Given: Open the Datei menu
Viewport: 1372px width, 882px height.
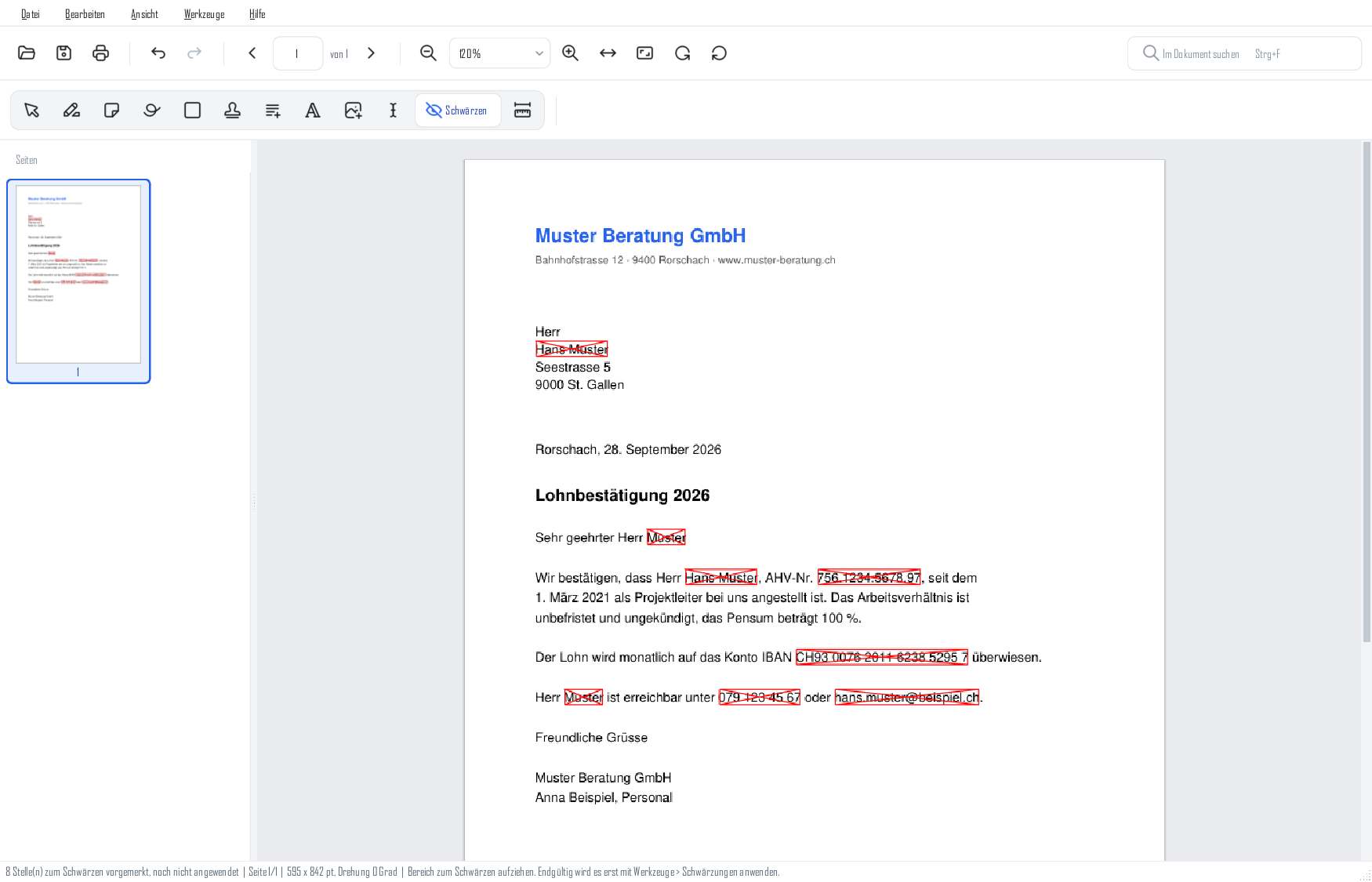Looking at the screenshot, I should point(31,14).
